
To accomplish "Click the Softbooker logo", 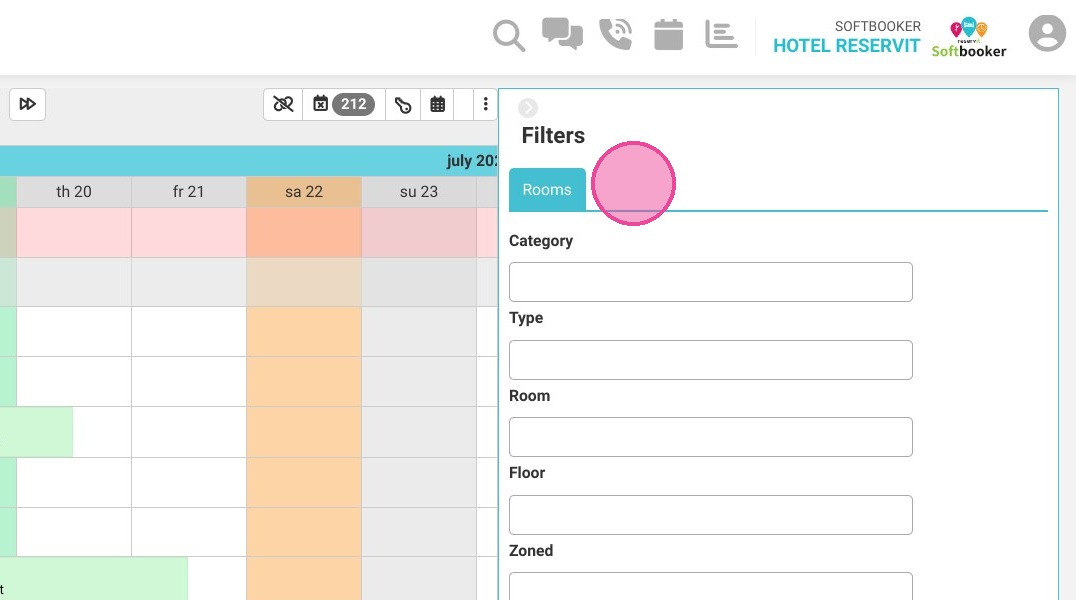I will tap(968, 38).
